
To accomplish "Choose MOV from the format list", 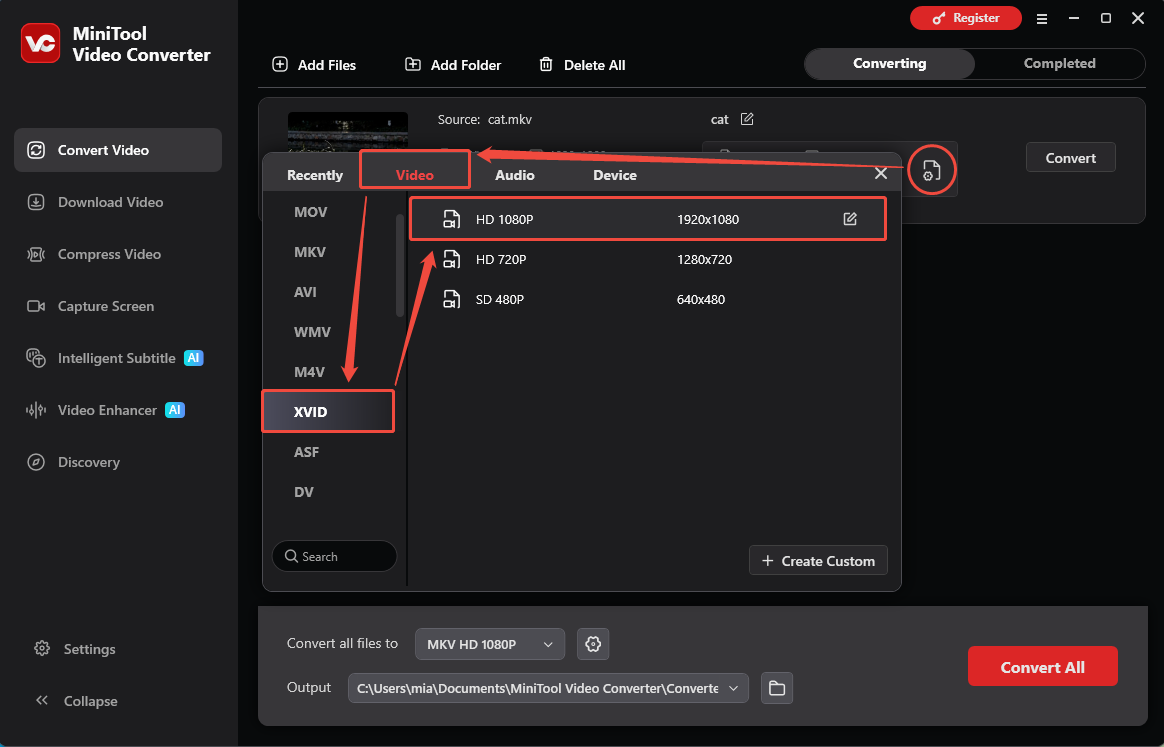I will pyautogui.click(x=310, y=212).
